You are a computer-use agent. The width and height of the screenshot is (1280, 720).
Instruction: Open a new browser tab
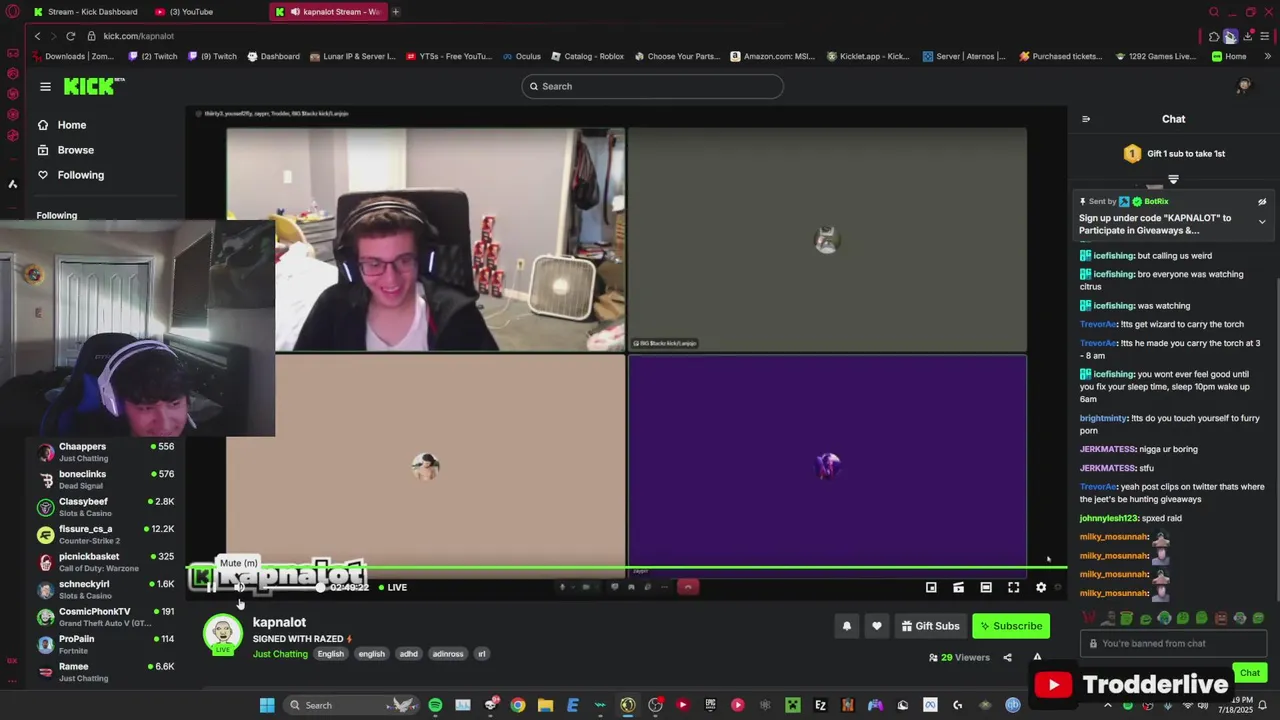click(x=396, y=12)
